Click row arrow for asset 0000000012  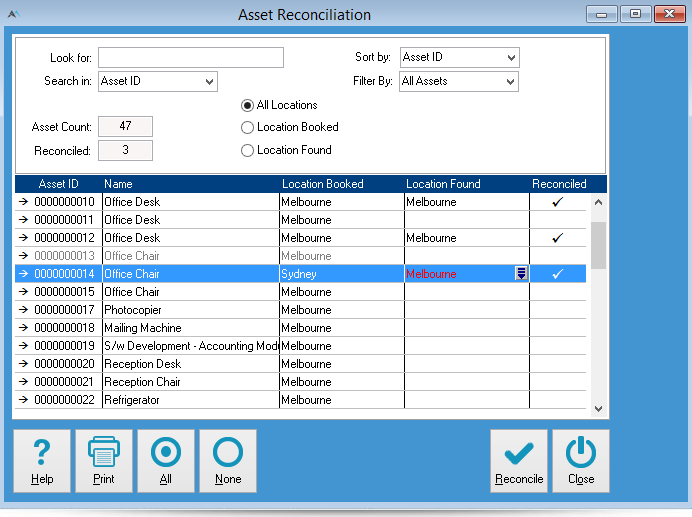(x=23, y=238)
